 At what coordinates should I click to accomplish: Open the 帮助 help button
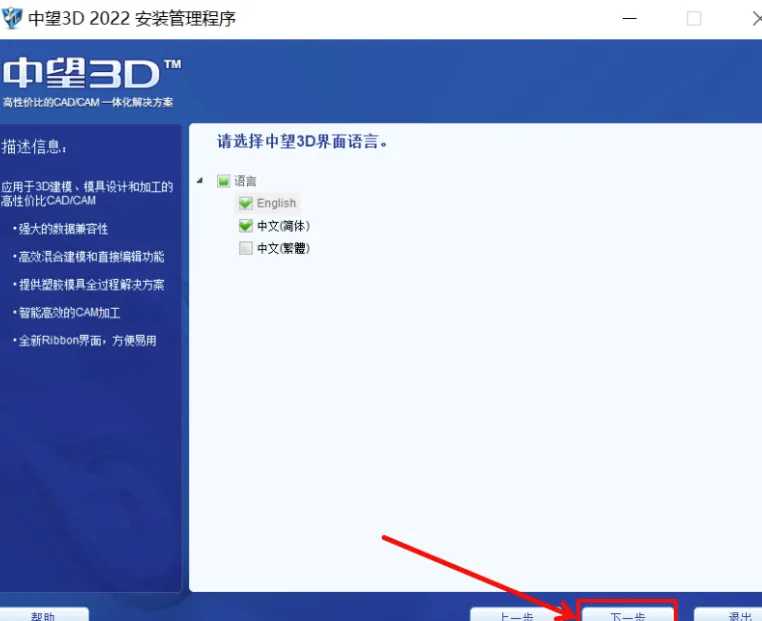click(44, 614)
